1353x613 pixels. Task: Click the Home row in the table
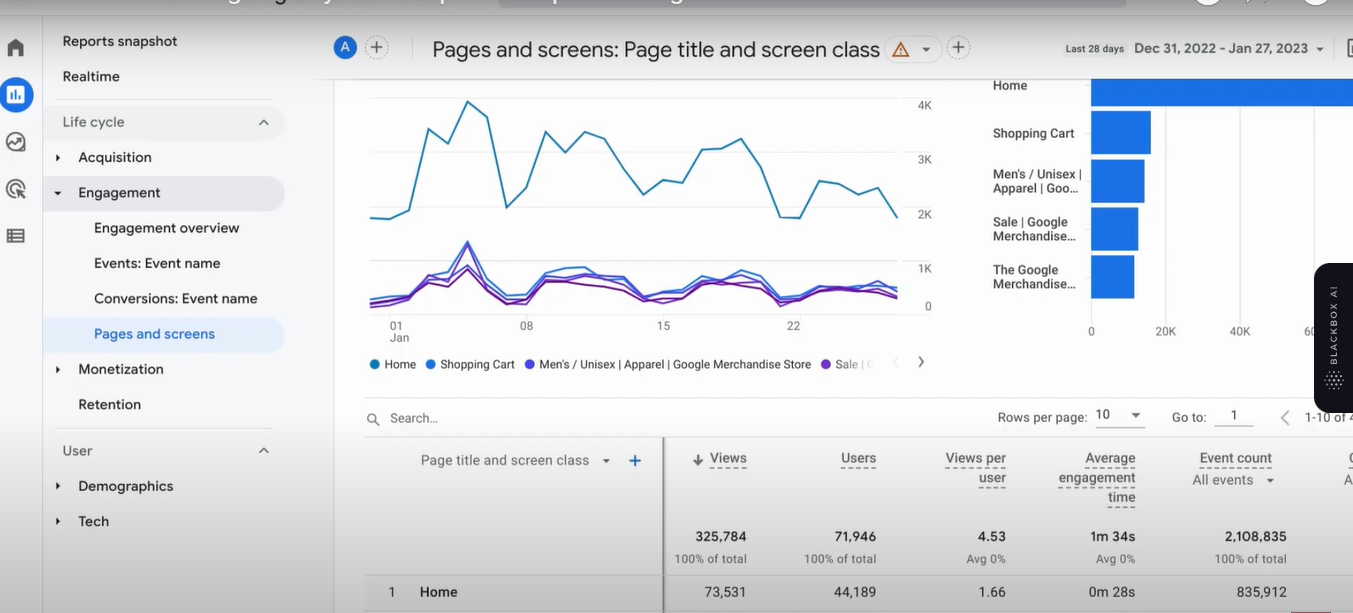tap(858, 593)
